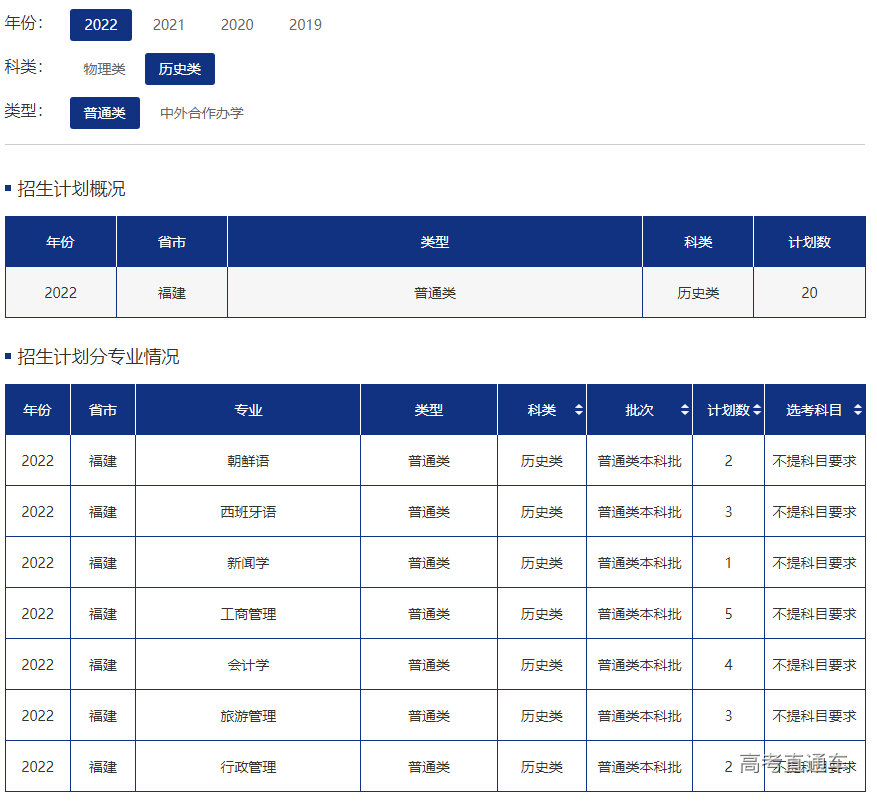Click the 招生计划概况 section heading
The width and height of the screenshot is (877, 803).
point(71,188)
